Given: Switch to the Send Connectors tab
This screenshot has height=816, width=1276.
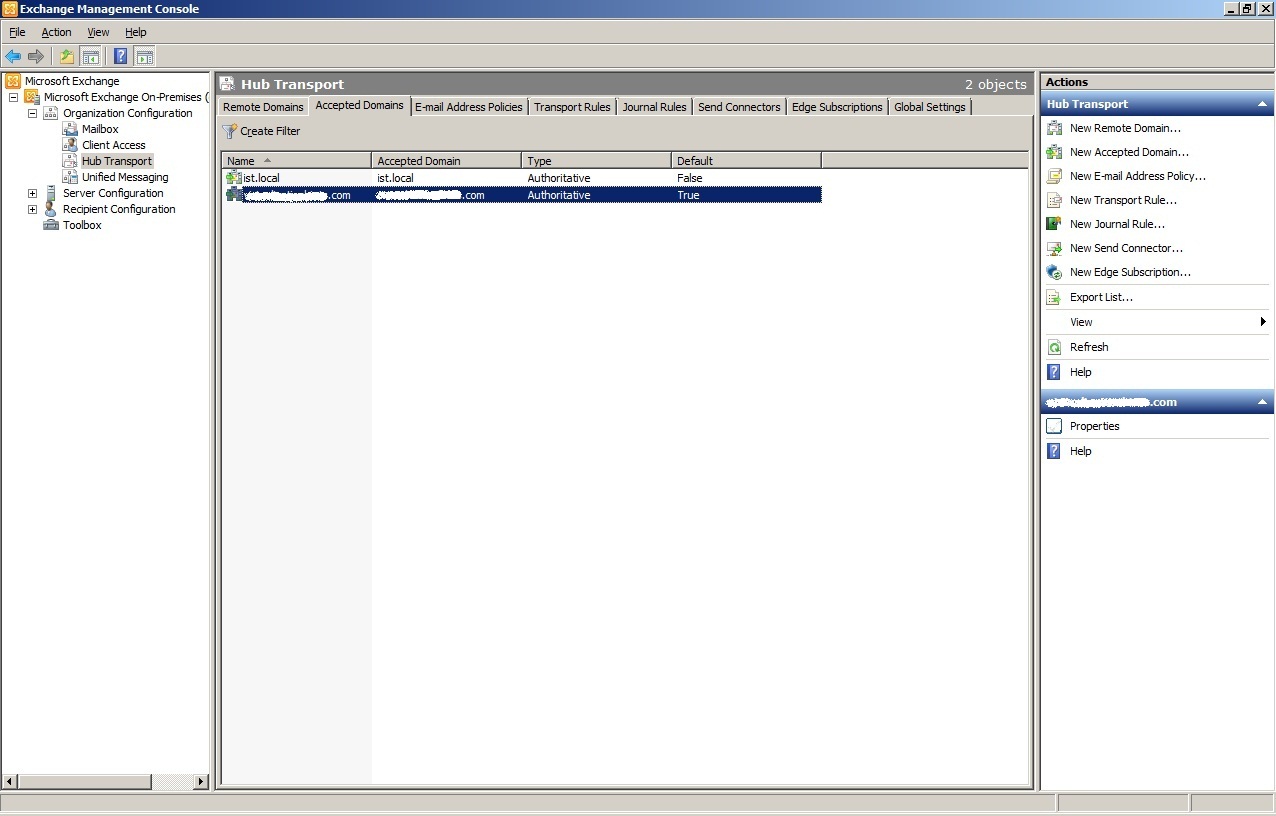Looking at the screenshot, I should (x=739, y=107).
